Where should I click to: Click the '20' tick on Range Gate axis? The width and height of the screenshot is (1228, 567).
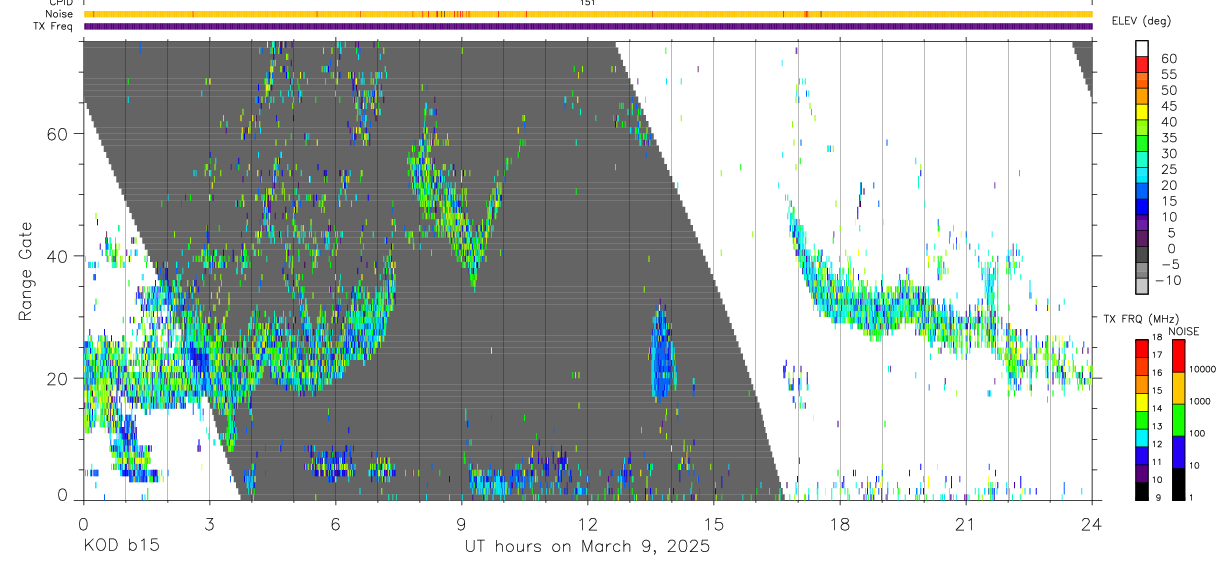coord(57,378)
